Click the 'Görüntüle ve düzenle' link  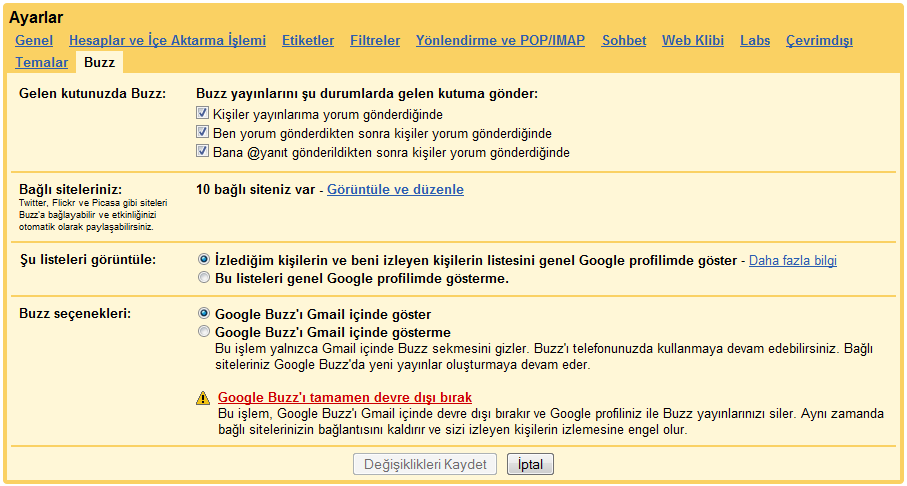(395, 190)
